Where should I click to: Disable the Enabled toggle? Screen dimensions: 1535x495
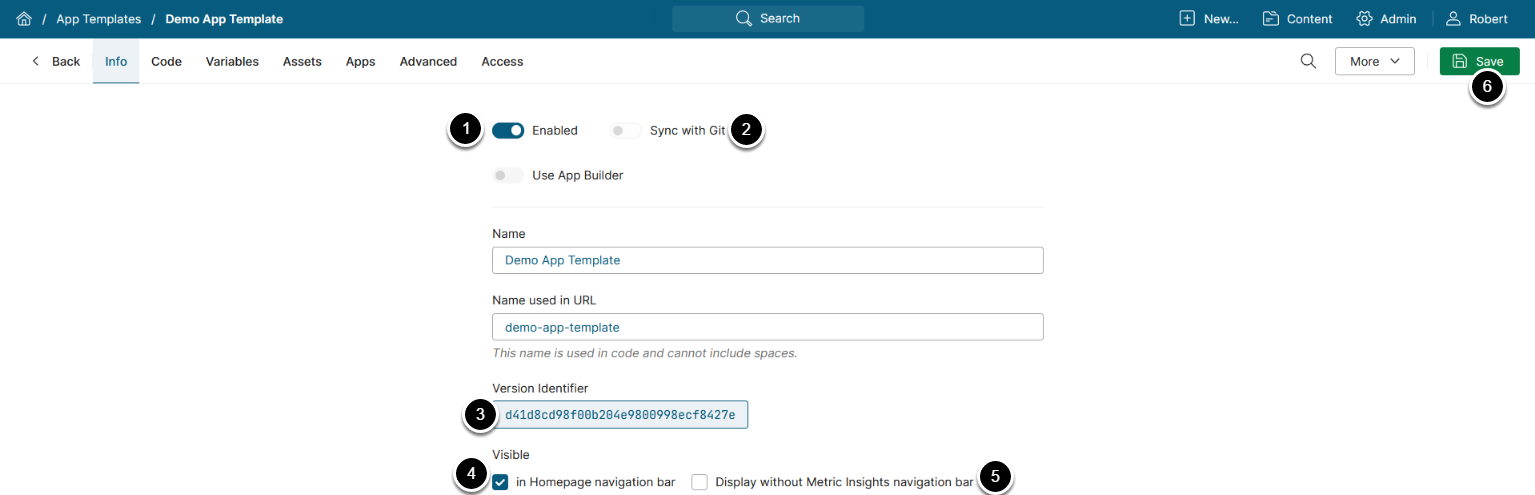[x=508, y=130]
